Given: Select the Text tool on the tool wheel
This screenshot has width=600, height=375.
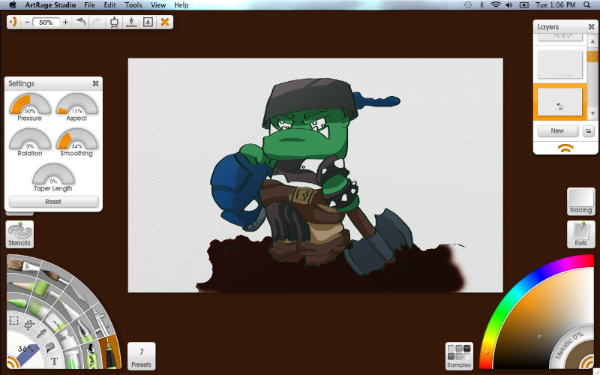Looking at the screenshot, I should pos(54,361).
